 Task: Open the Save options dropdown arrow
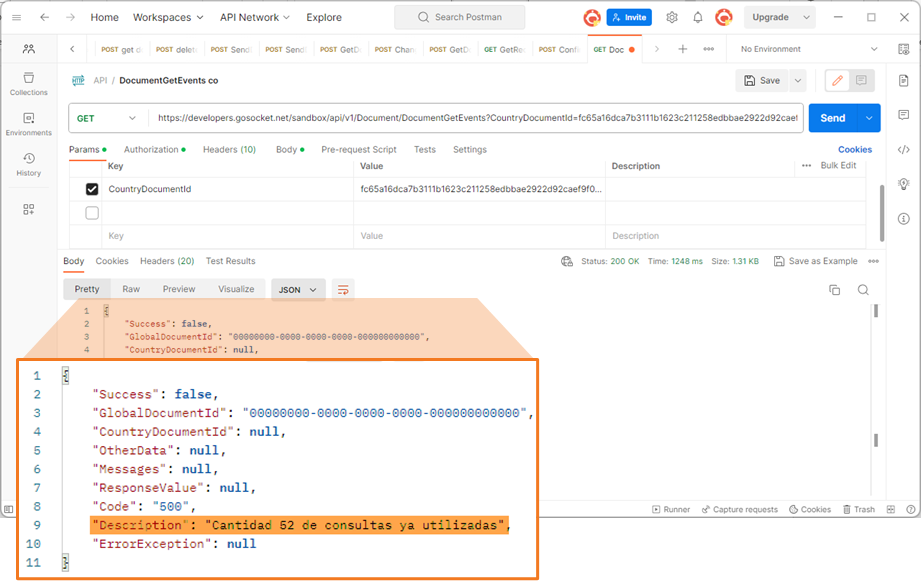[x=798, y=80]
